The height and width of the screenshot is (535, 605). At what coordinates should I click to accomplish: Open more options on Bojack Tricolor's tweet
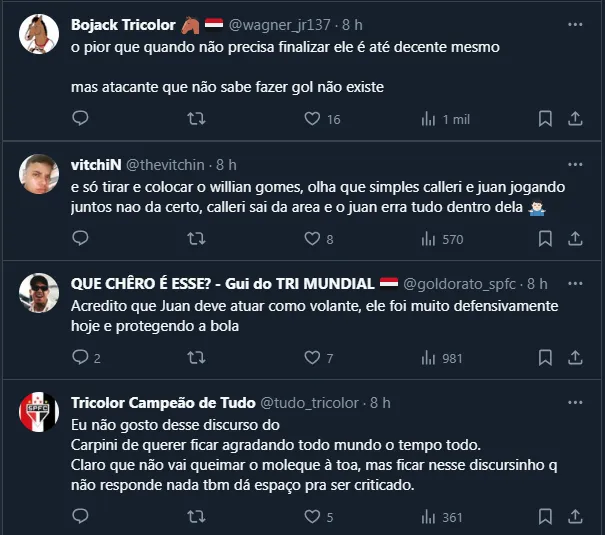(x=575, y=24)
